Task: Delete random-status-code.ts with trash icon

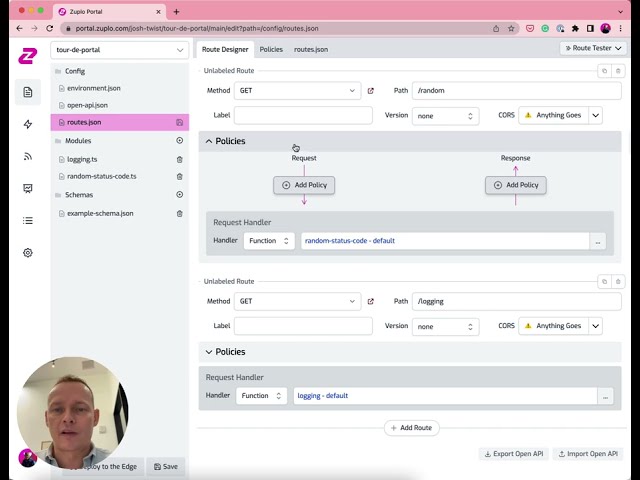Action: (x=179, y=176)
